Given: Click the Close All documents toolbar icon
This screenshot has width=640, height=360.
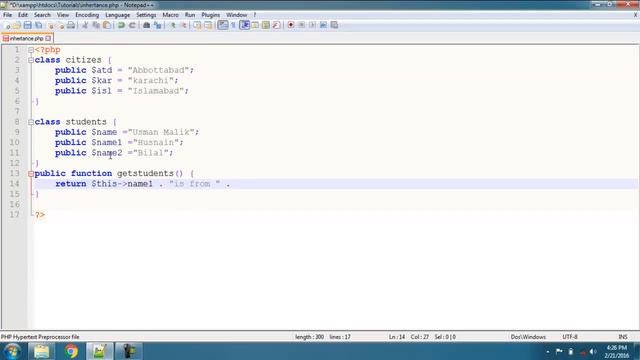Looking at the screenshot, I should coord(60,25).
